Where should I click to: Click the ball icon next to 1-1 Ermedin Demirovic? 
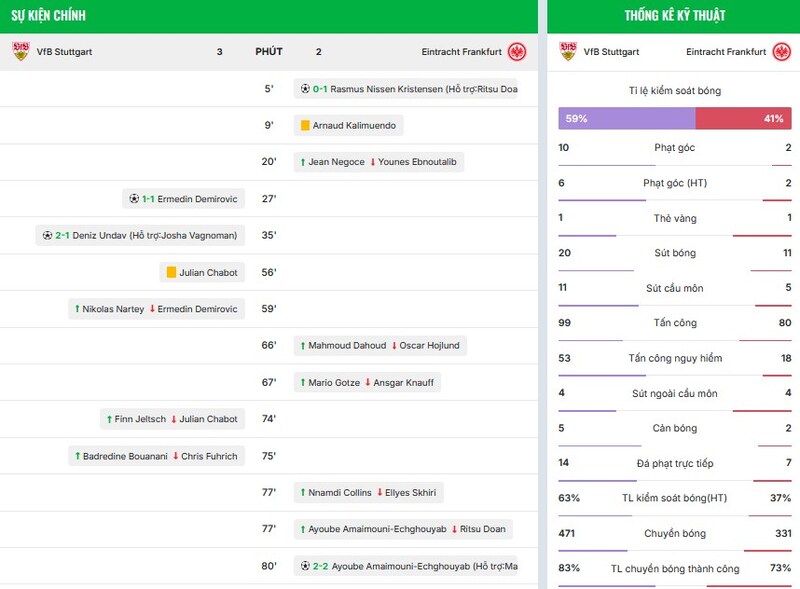(x=134, y=199)
